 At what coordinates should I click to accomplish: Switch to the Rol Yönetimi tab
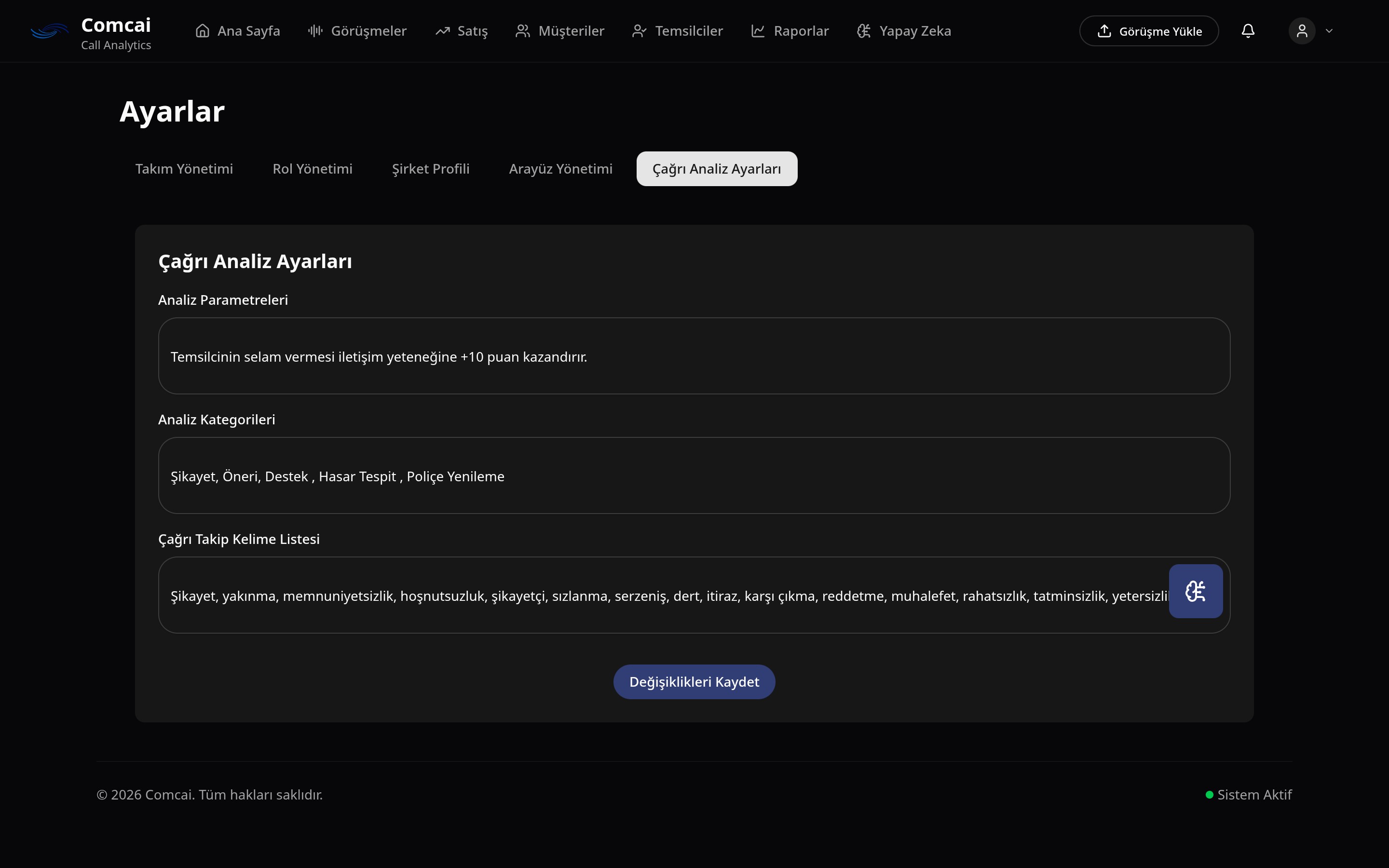pos(312,169)
